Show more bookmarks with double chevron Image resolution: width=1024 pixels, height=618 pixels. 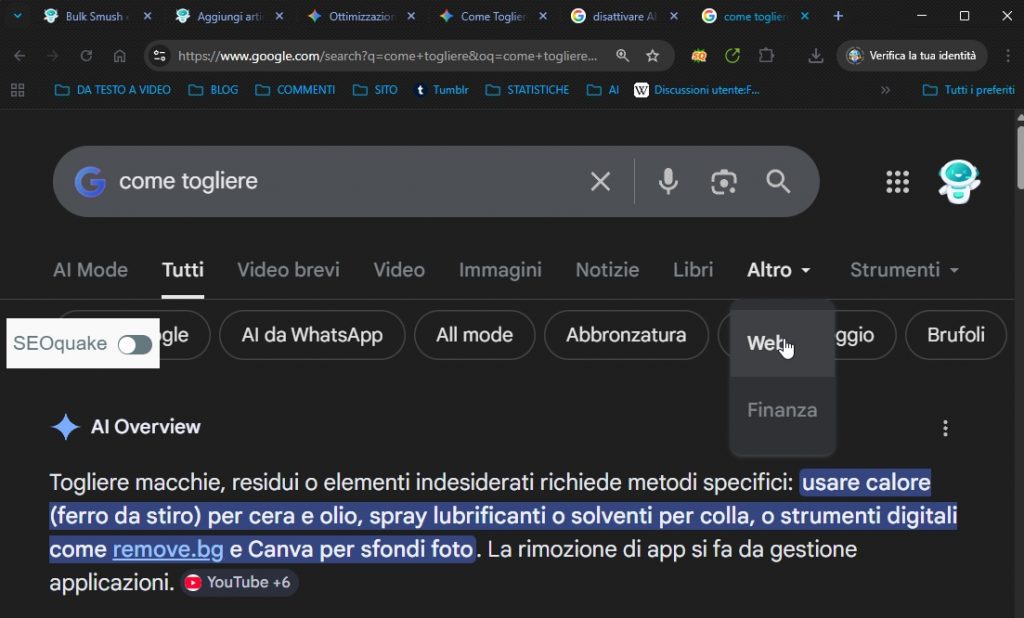(885, 90)
